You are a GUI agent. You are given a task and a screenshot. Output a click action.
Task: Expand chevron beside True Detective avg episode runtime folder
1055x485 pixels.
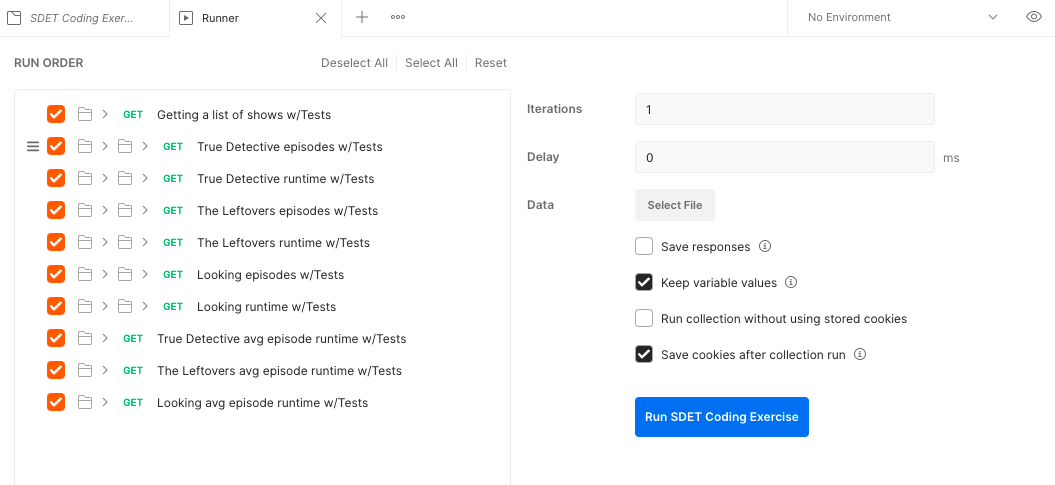click(x=105, y=338)
